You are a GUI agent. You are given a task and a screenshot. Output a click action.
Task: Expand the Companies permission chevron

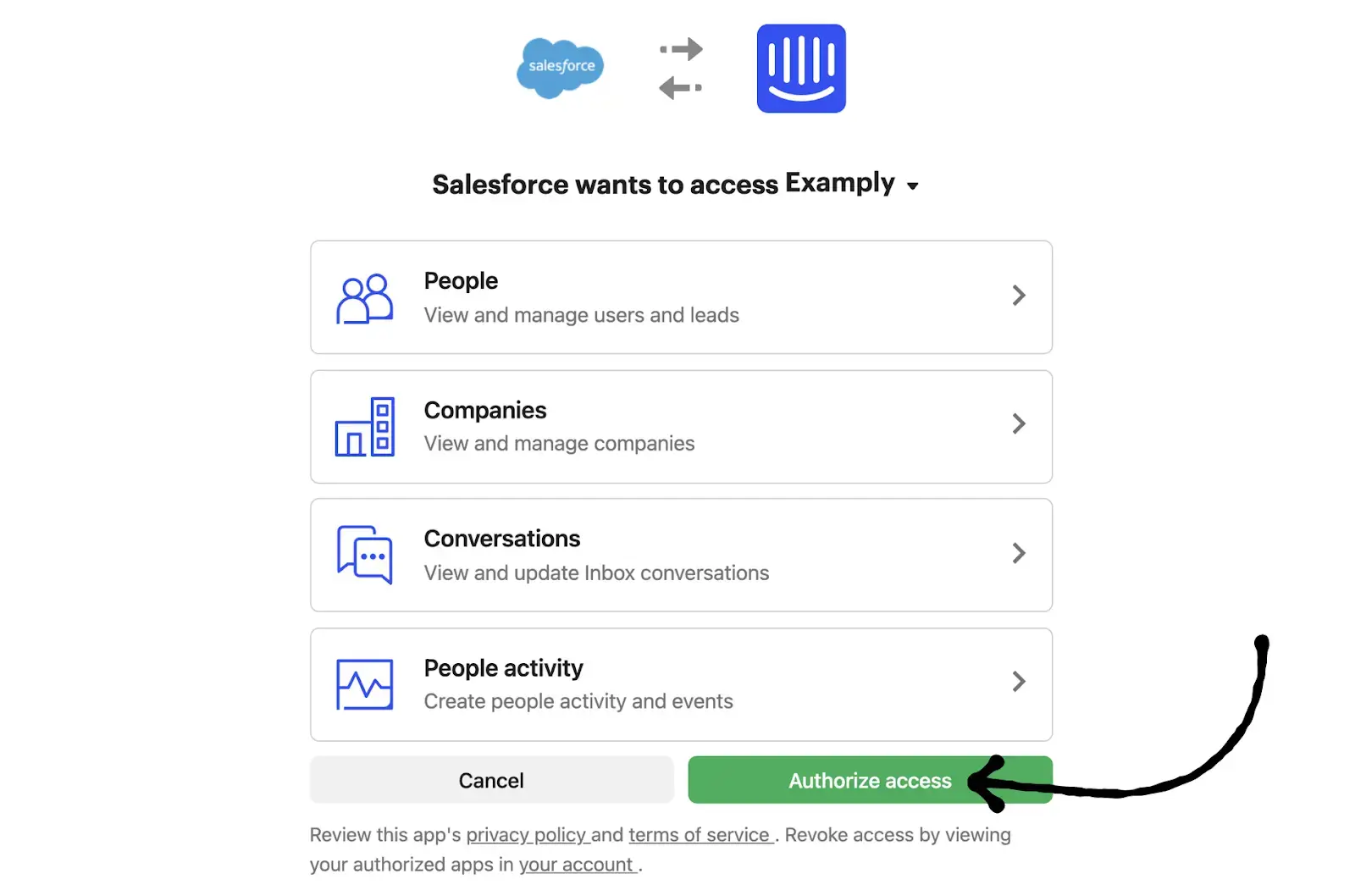(x=1019, y=423)
